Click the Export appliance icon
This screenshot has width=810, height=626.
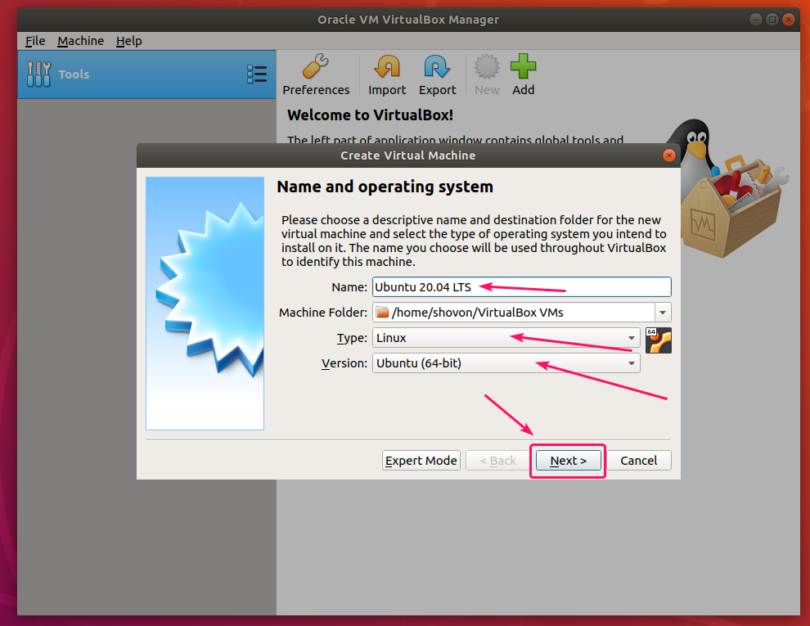[437, 67]
